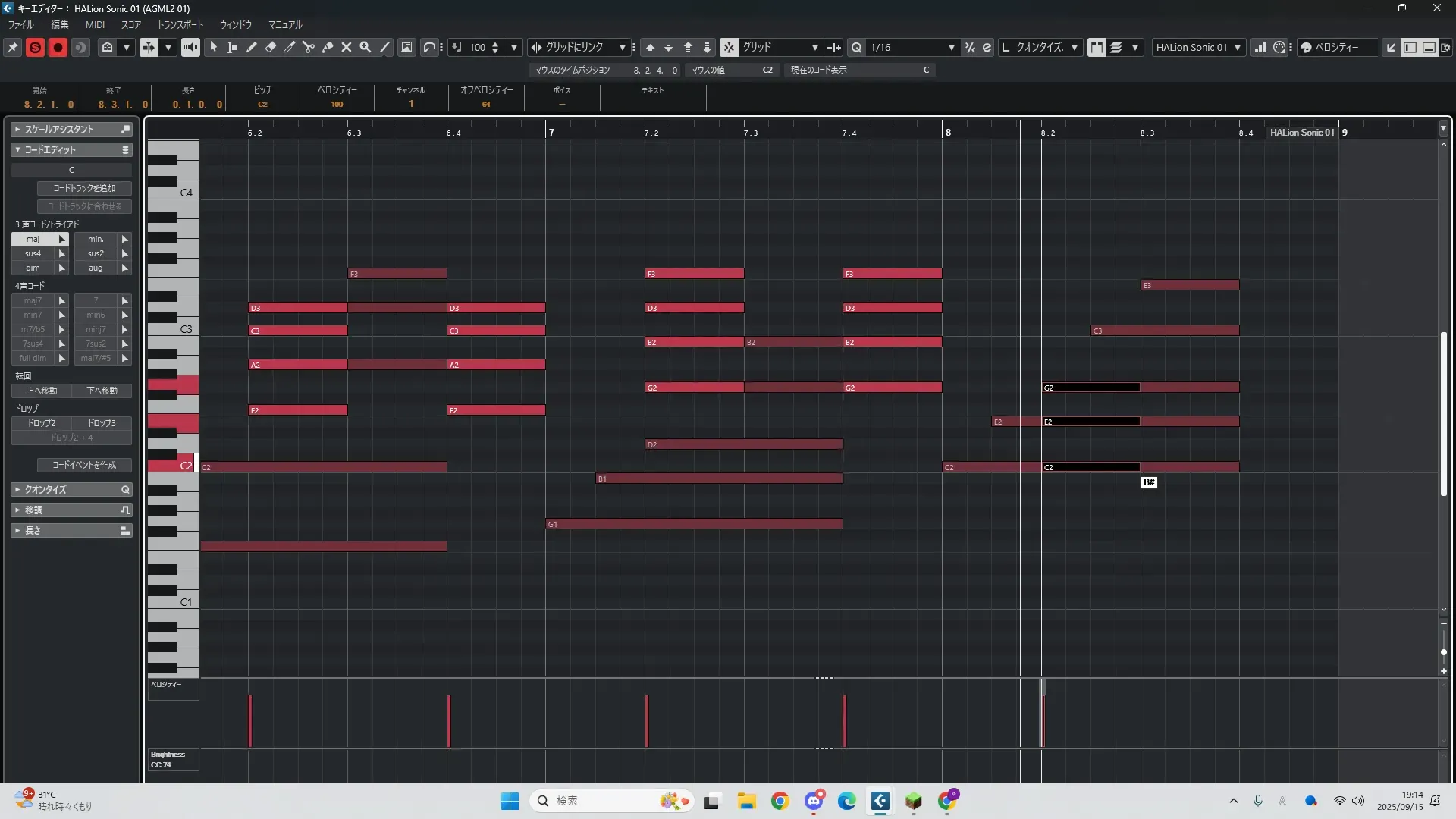Select the Line tool

[385, 47]
